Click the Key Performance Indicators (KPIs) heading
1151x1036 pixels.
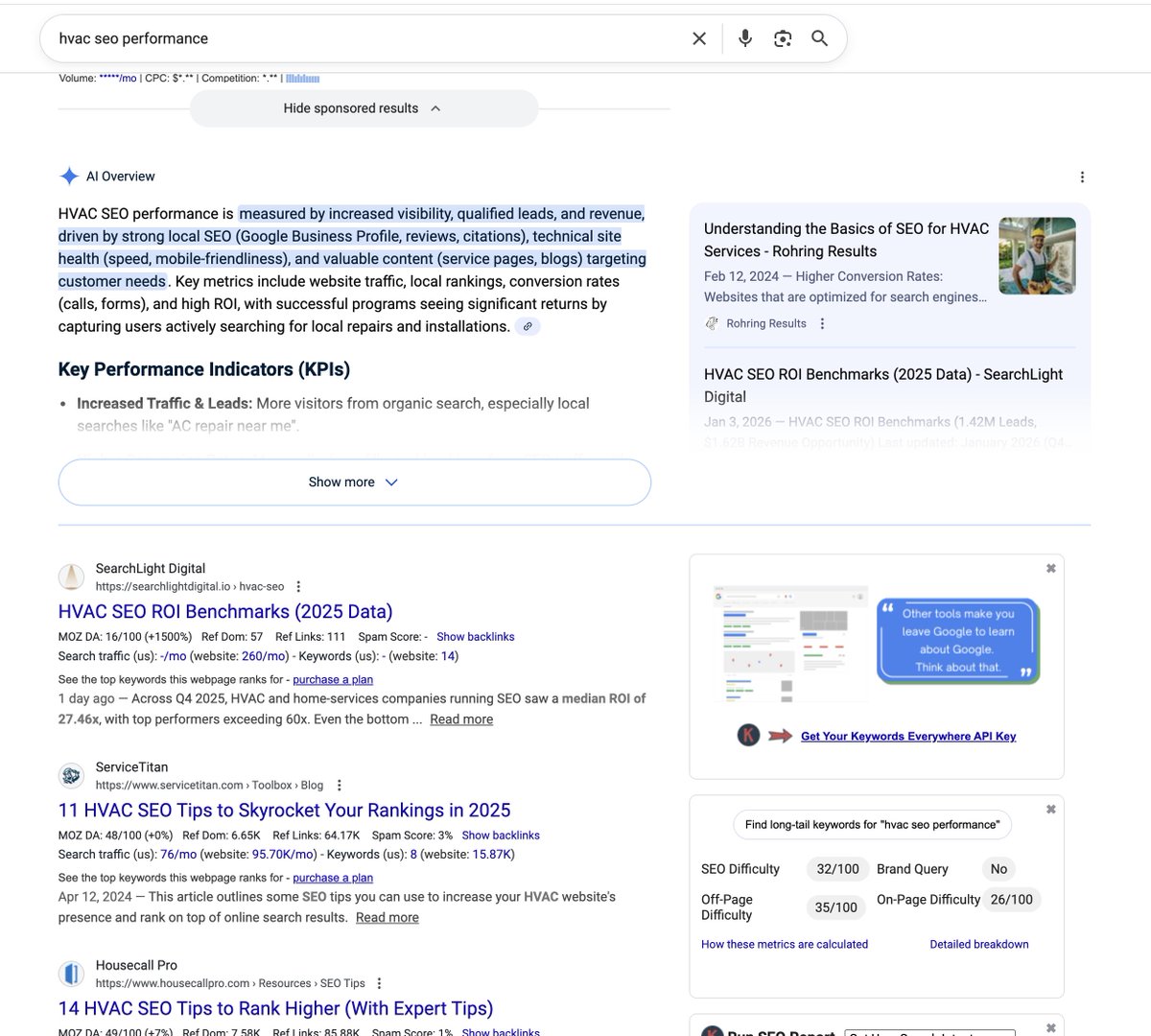[x=204, y=369]
